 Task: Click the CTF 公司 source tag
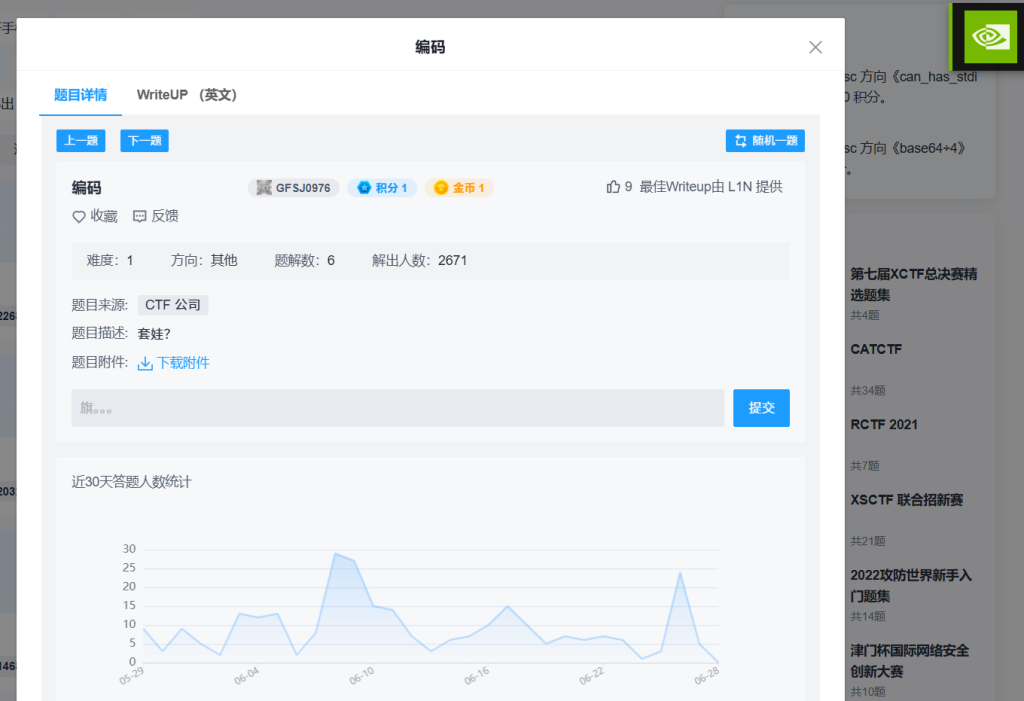[173, 305]
